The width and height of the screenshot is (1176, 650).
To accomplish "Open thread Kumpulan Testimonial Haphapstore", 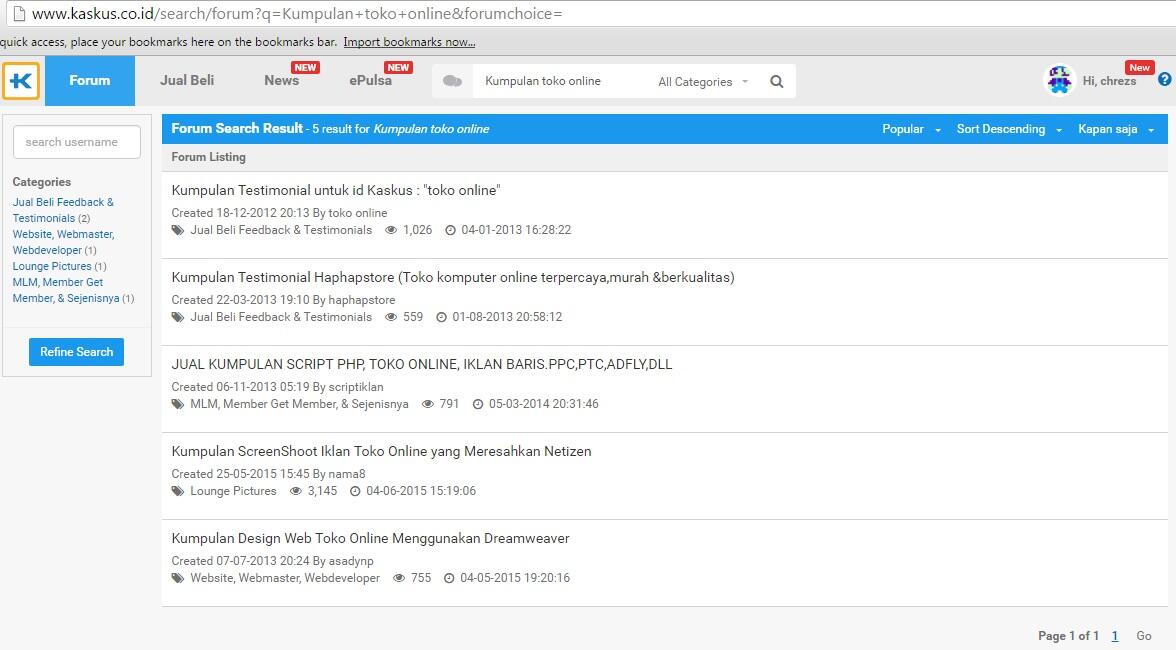I will [x=453, y=277].
